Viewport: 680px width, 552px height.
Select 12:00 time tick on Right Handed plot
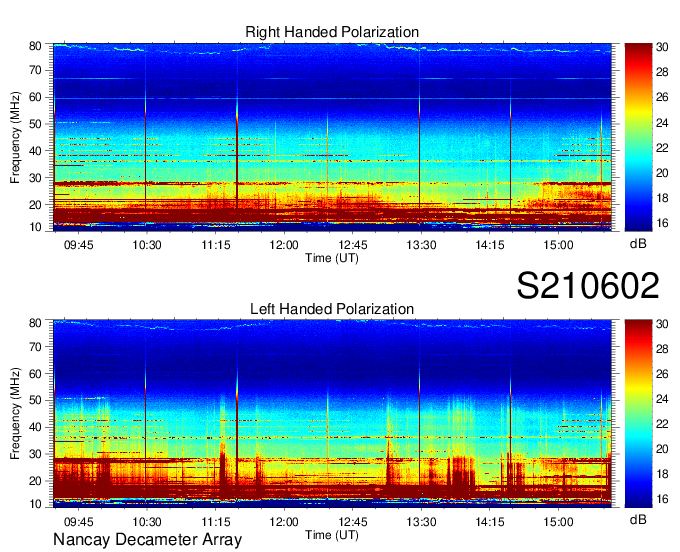284,245
